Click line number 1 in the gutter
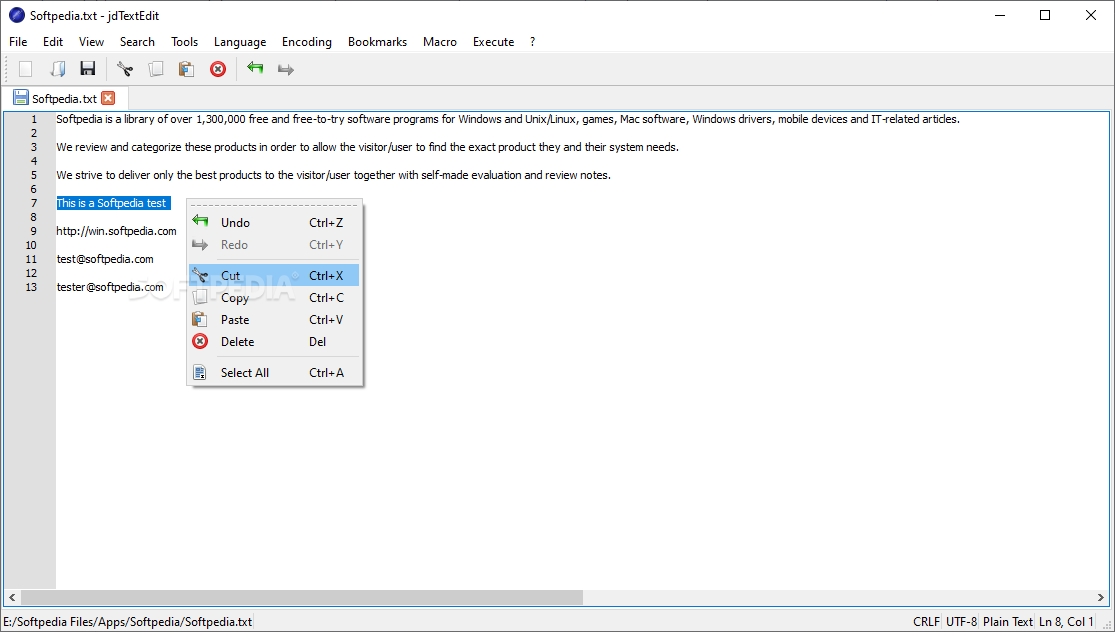1115x632 pixels. [33, 119]
